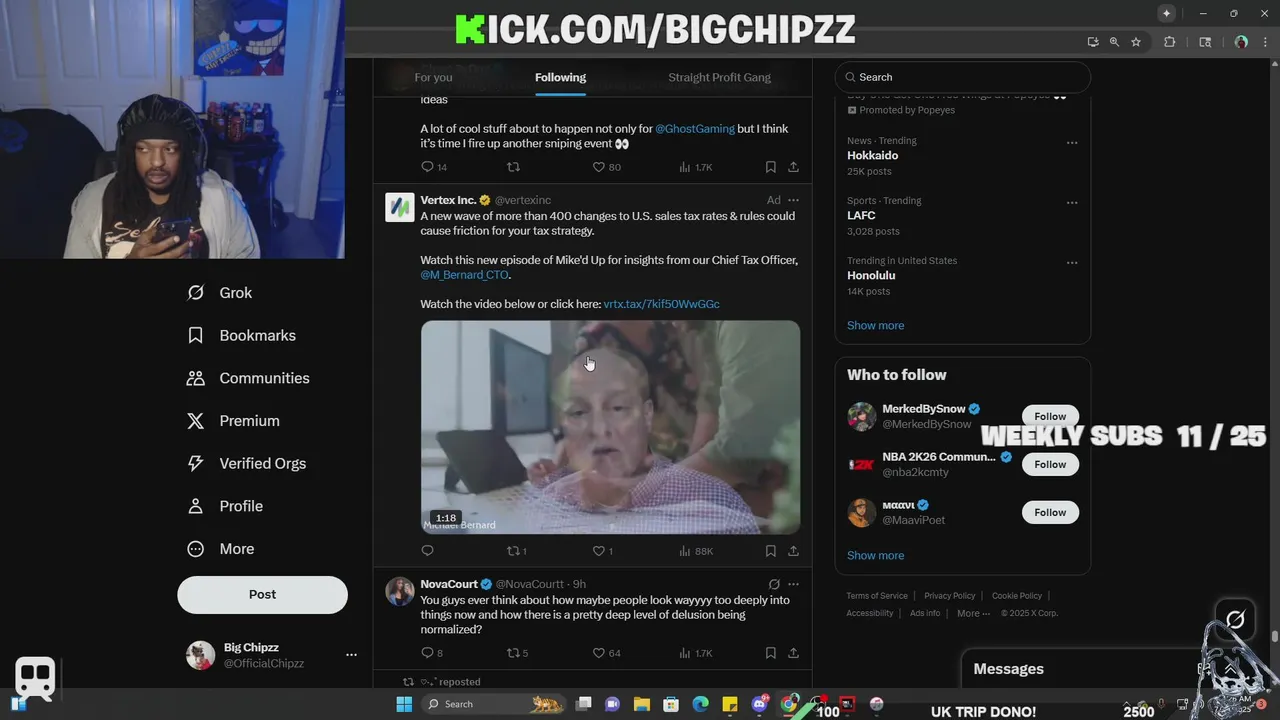
Task: Open Chrome zoom magnifier icon
Action: [x=1114, y=42]
